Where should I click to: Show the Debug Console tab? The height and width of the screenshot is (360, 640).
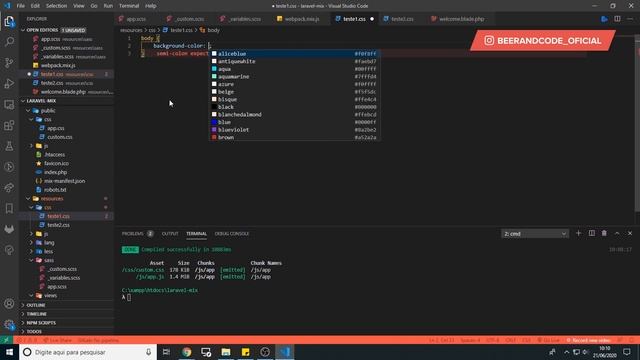(x=232, y=233)
